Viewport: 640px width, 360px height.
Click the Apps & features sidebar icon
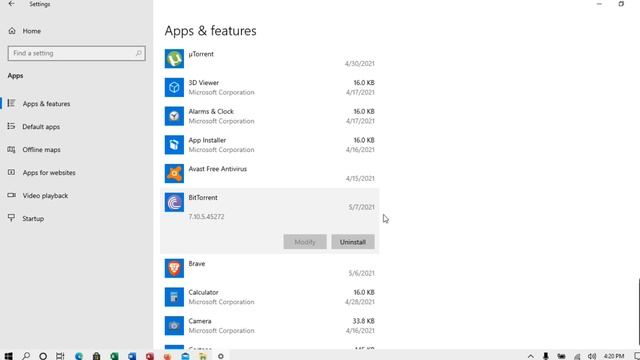(11, 103)
